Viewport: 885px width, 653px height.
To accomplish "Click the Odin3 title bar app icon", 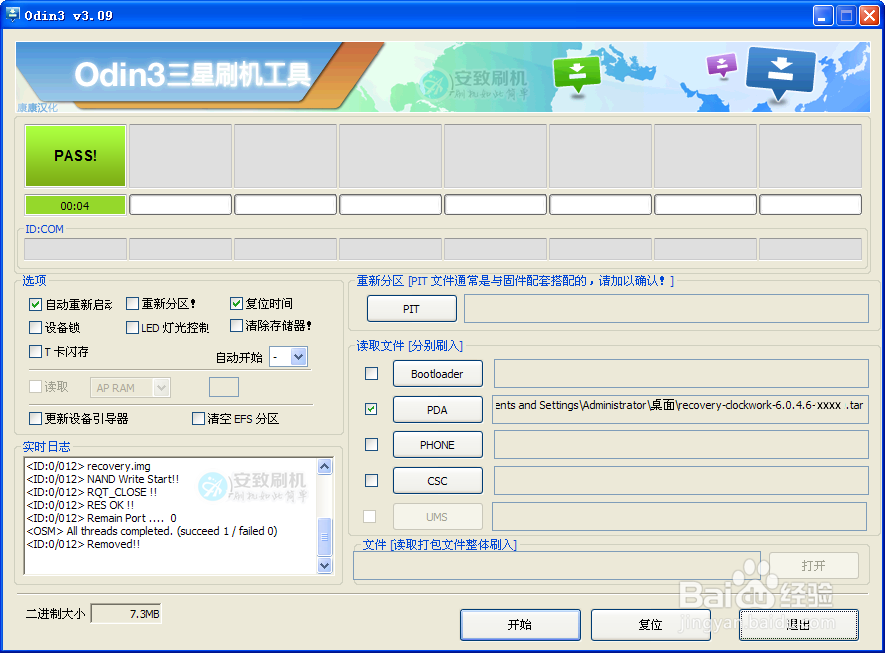I will pyautogui.click(x=12, y=14).
